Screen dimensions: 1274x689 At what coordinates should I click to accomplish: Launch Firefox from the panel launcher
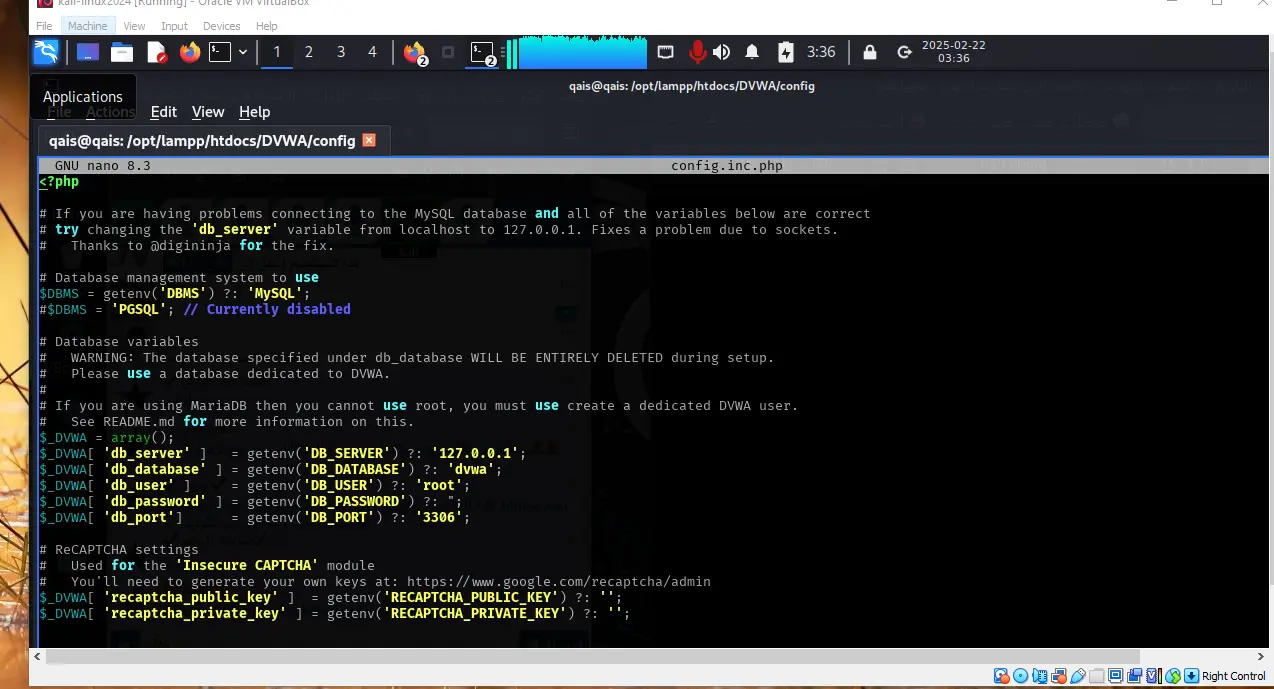pos(190,52)
